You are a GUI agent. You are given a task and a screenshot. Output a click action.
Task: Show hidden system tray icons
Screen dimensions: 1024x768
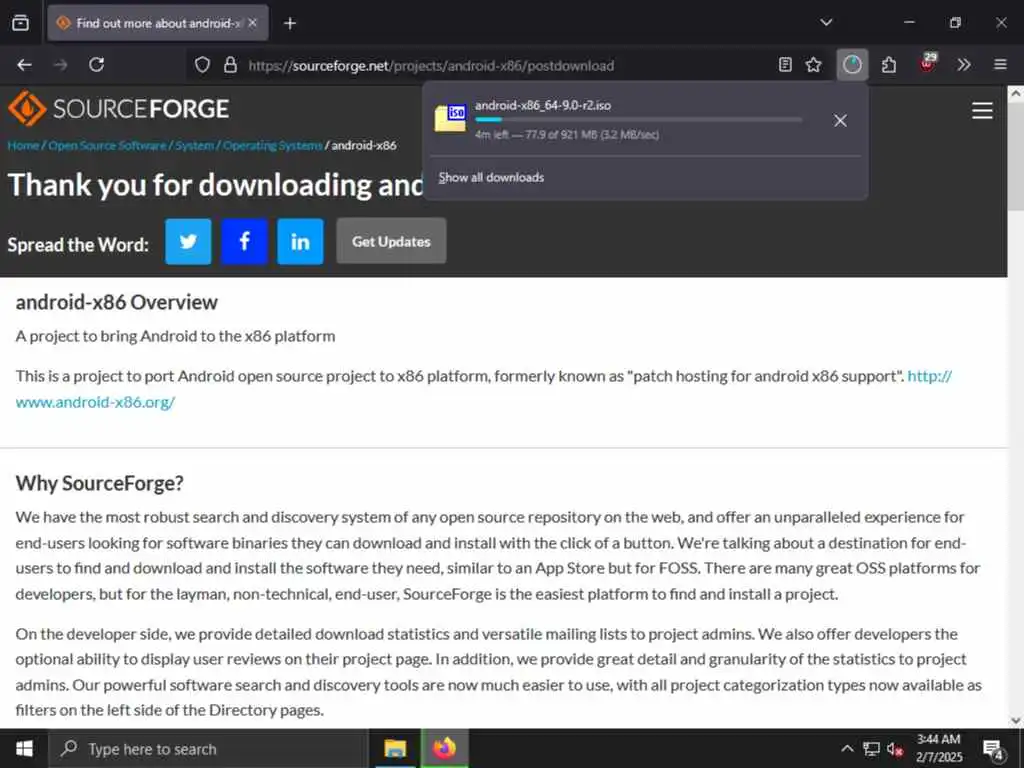[x=846, y=748]
